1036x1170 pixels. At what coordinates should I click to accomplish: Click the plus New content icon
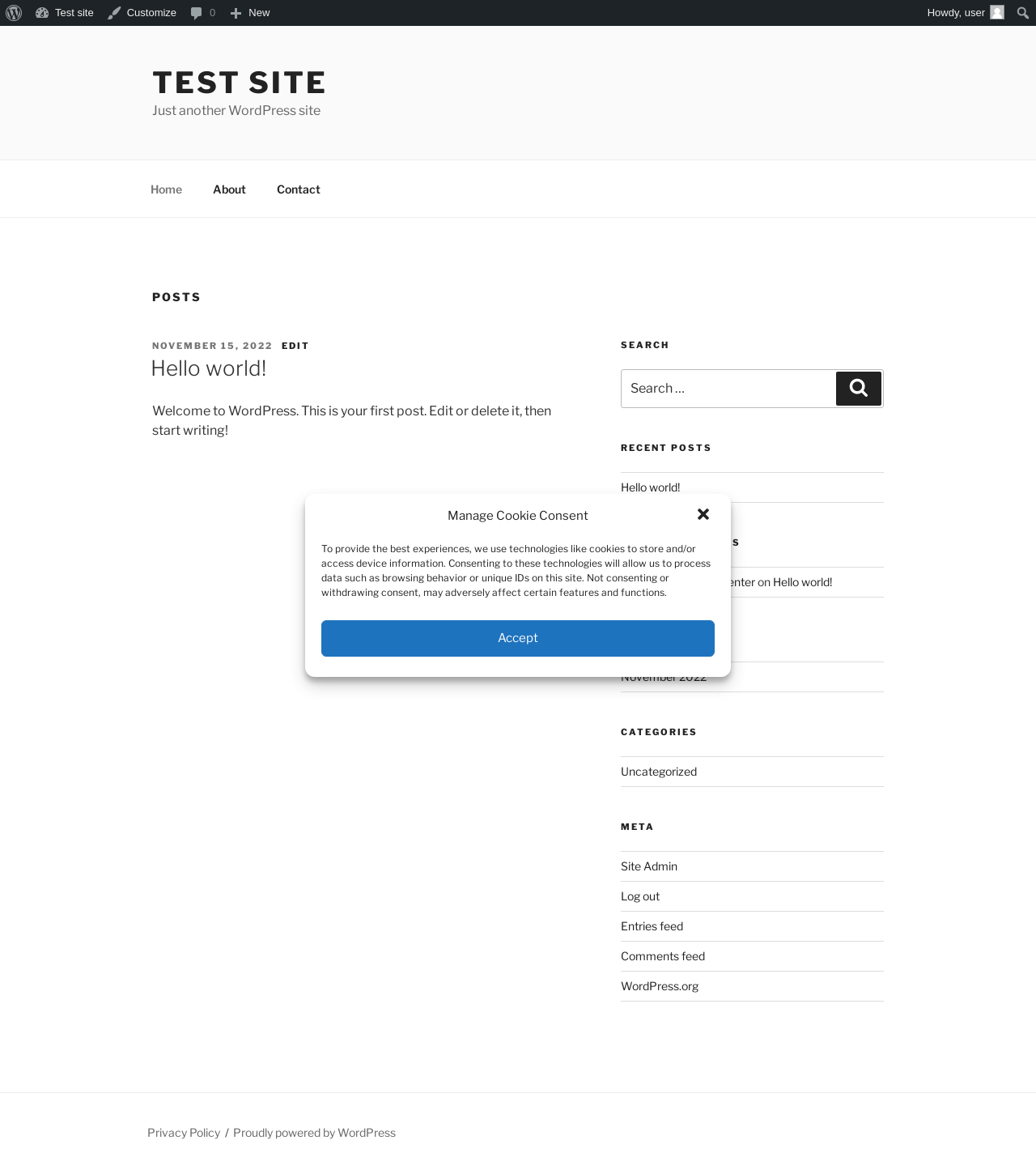click(x=236, y=13)
